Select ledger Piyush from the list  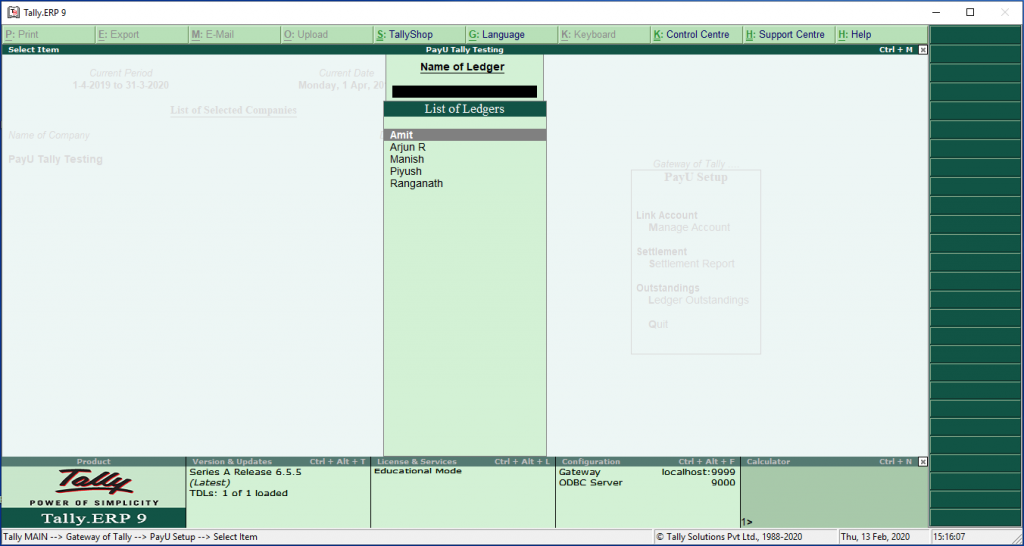pos(464,172)
